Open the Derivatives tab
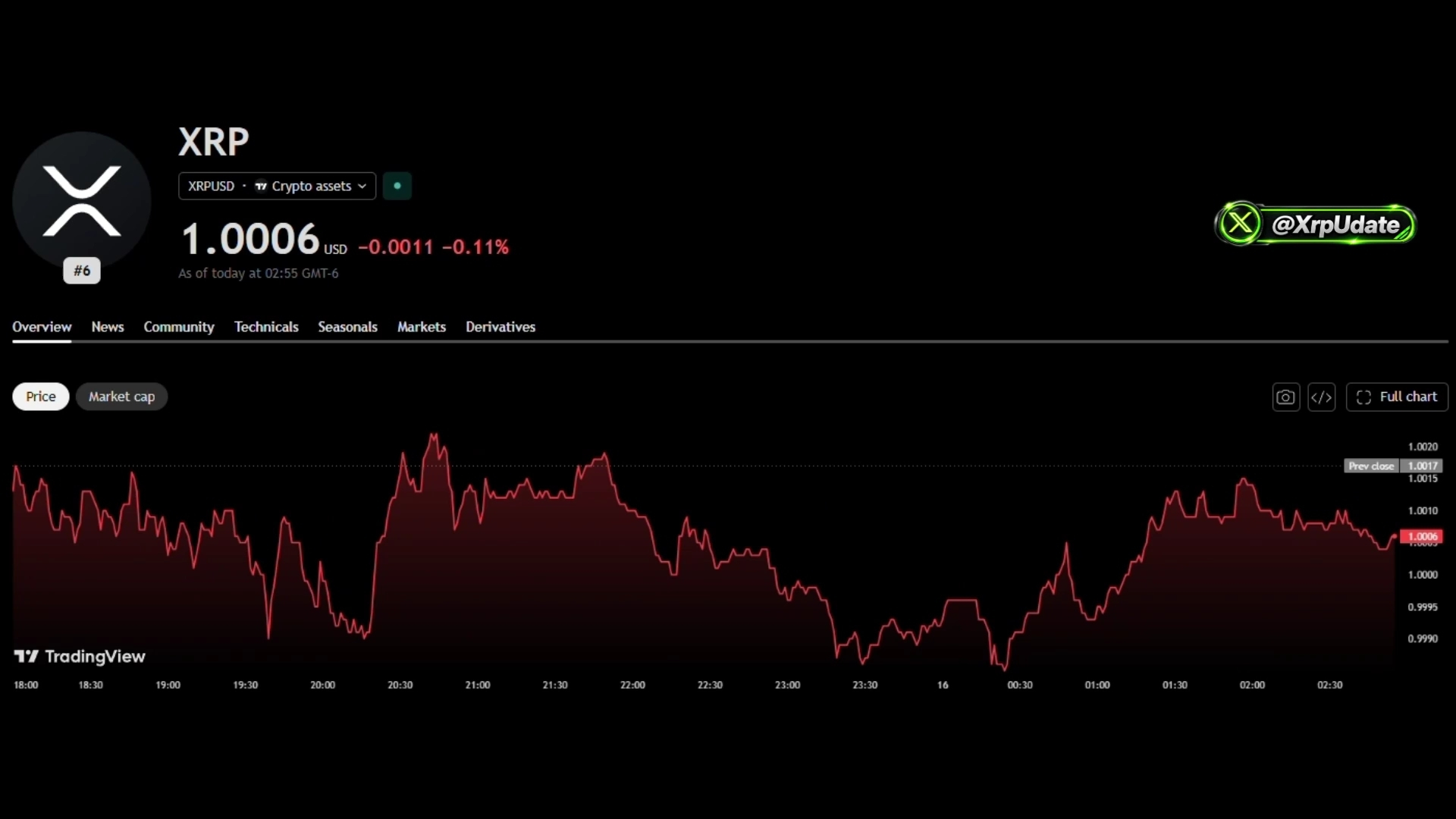Image resolution: width=1456 pixels, height=819 pixels. click(500, 327)
